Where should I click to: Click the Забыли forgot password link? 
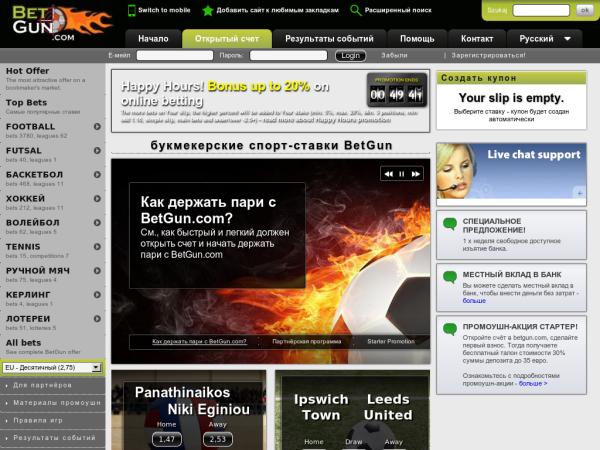pyautogui.click(x=394, y=55)
